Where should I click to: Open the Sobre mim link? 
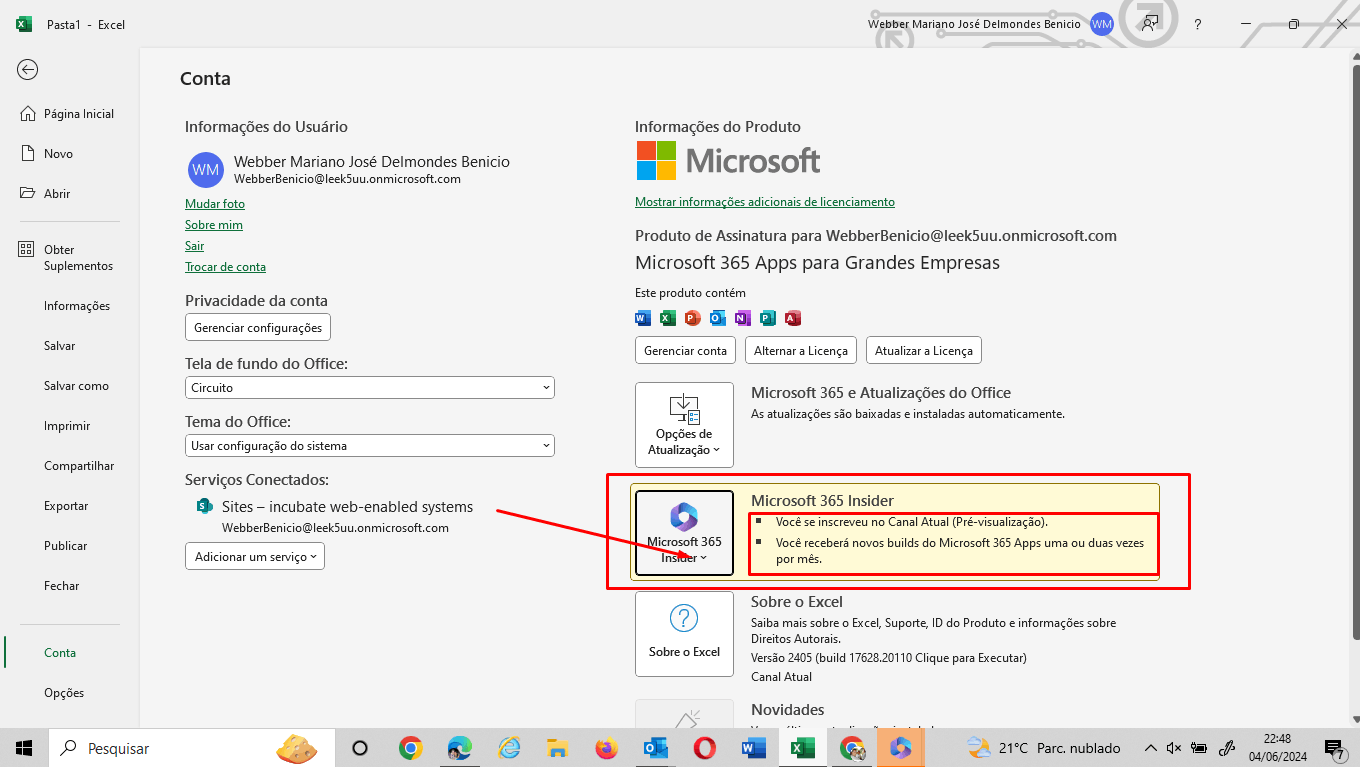(214, 225)
